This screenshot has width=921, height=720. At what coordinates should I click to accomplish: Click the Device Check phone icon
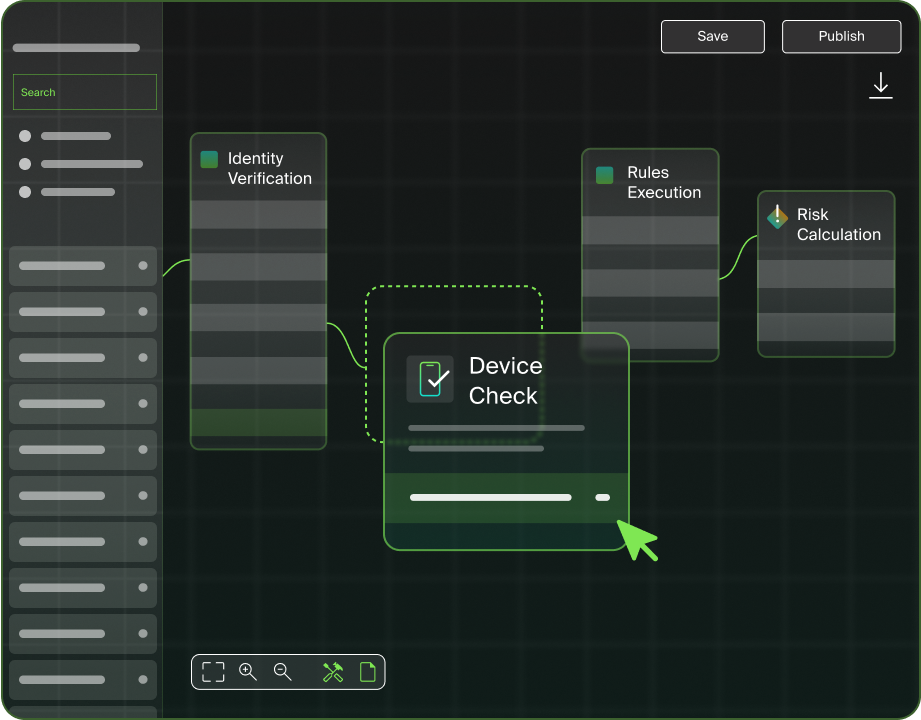coord(430,379)
